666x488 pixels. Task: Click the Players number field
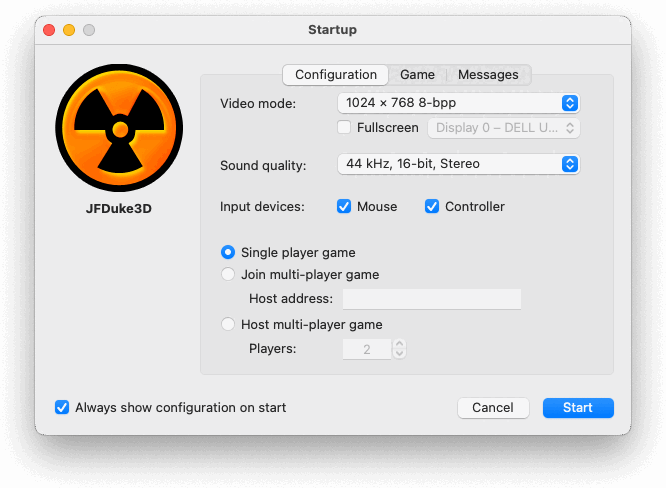[367, 349]
